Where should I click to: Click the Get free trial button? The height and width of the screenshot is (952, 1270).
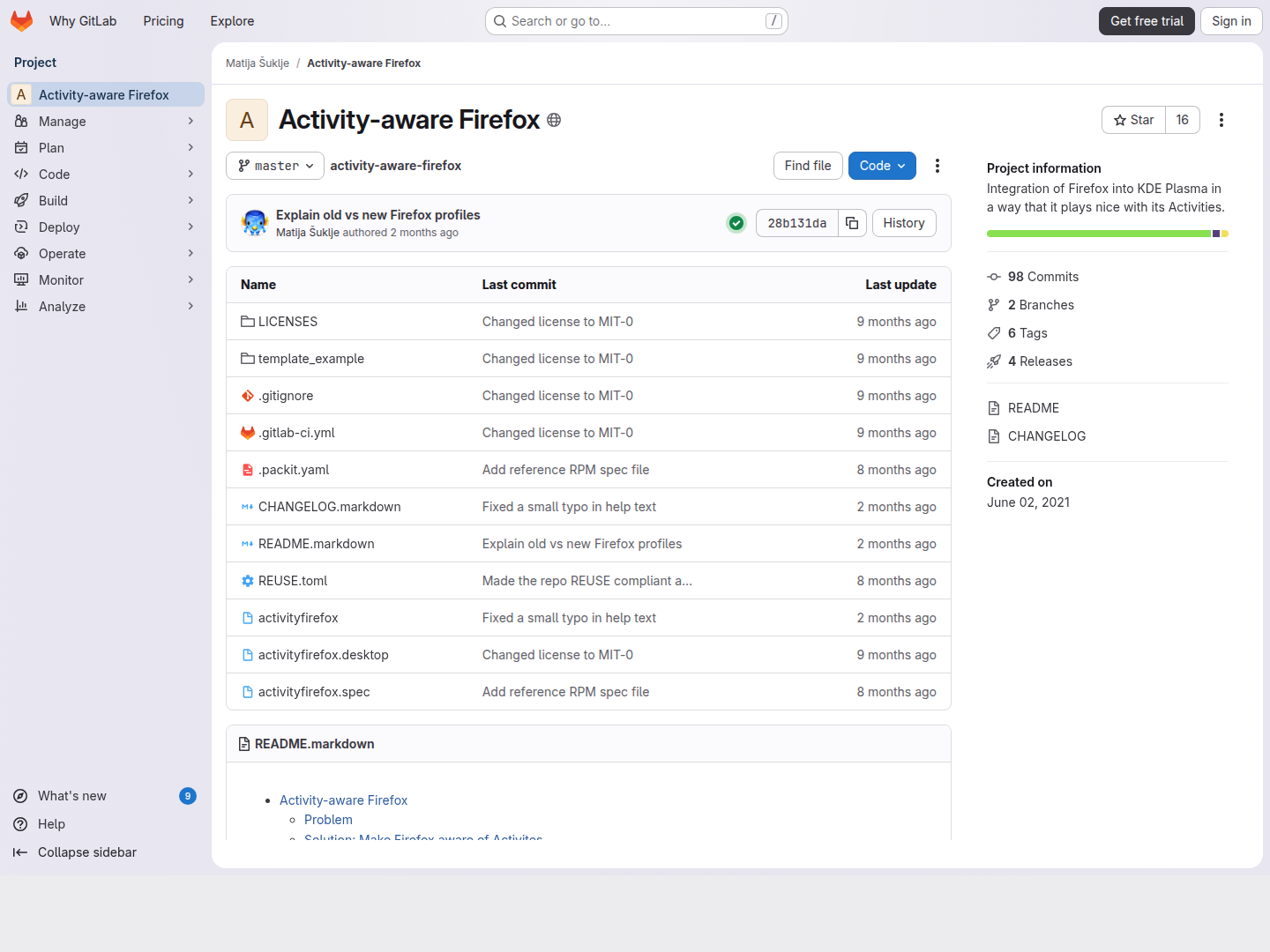[1147, 21]
